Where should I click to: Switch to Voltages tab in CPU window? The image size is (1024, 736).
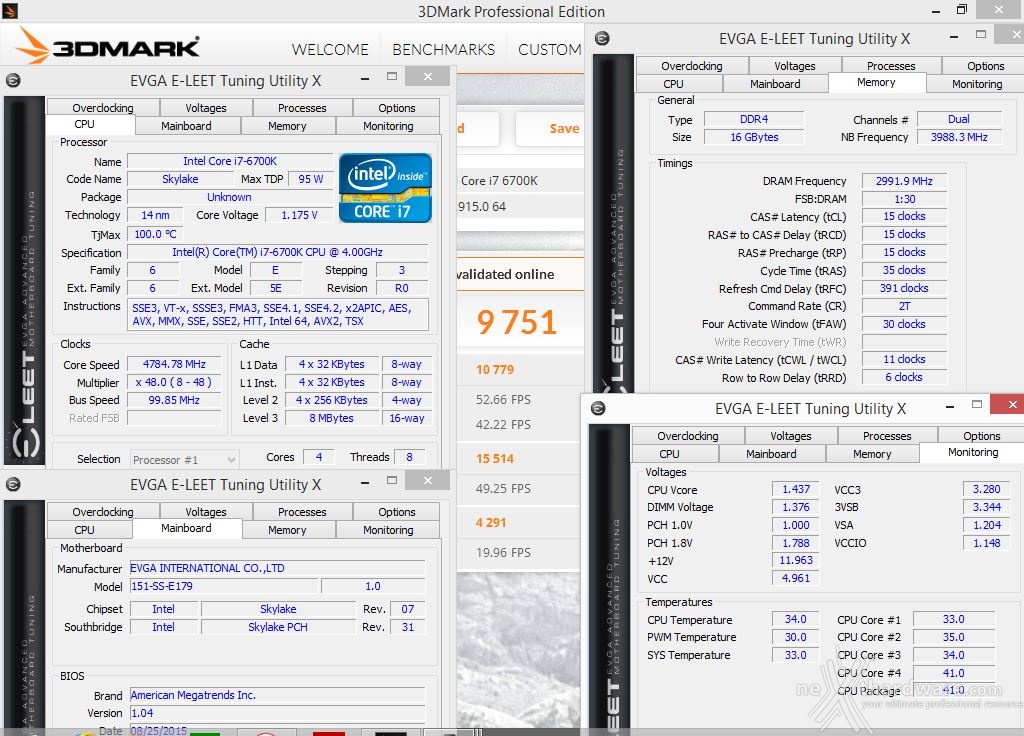pyautogui.click(x=206, y=108)
